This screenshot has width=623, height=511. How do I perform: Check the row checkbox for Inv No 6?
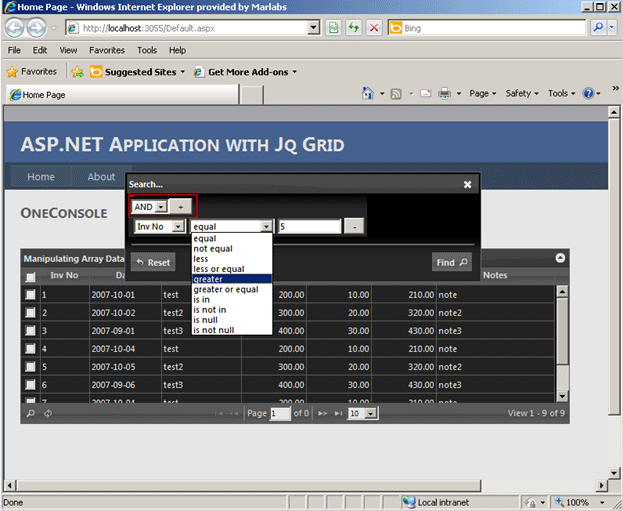(30, 384)
